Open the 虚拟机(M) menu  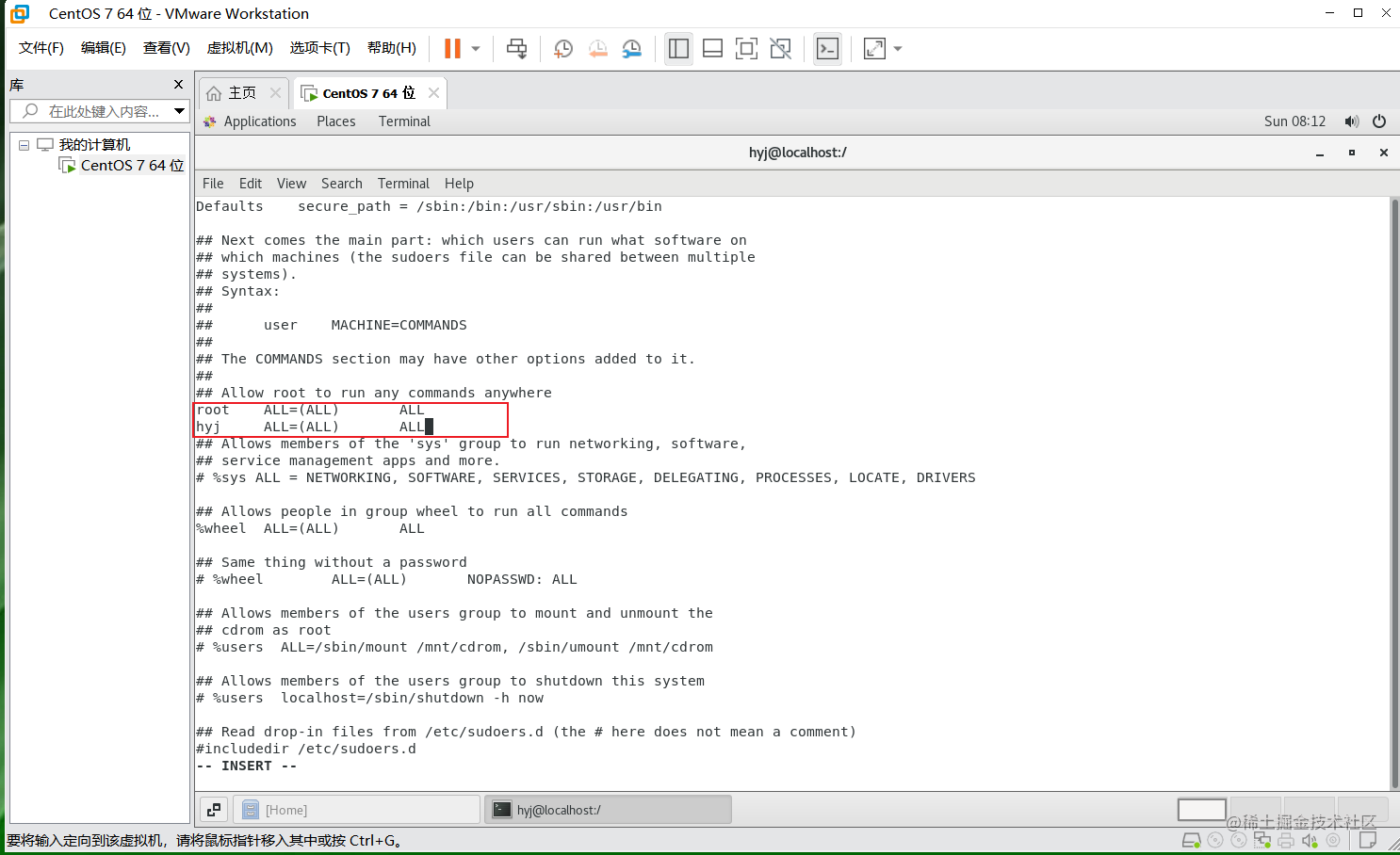click(240, 48)
